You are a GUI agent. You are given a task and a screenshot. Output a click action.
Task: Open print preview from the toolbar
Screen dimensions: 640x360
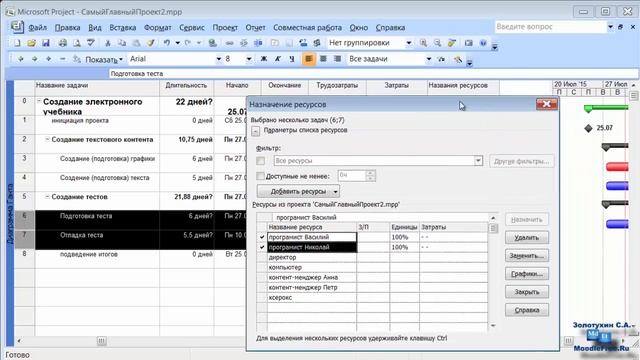coord(77,43)
